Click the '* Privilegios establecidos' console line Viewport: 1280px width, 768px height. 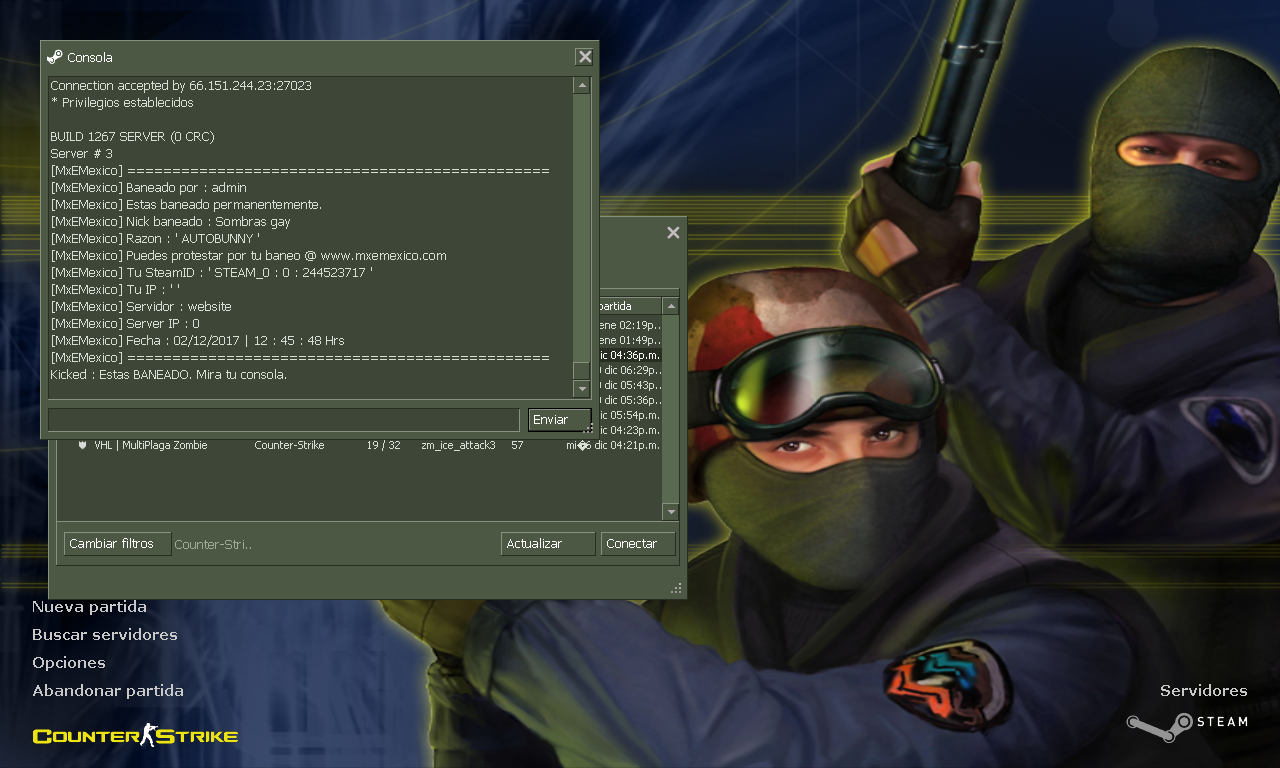pos(122,103)
